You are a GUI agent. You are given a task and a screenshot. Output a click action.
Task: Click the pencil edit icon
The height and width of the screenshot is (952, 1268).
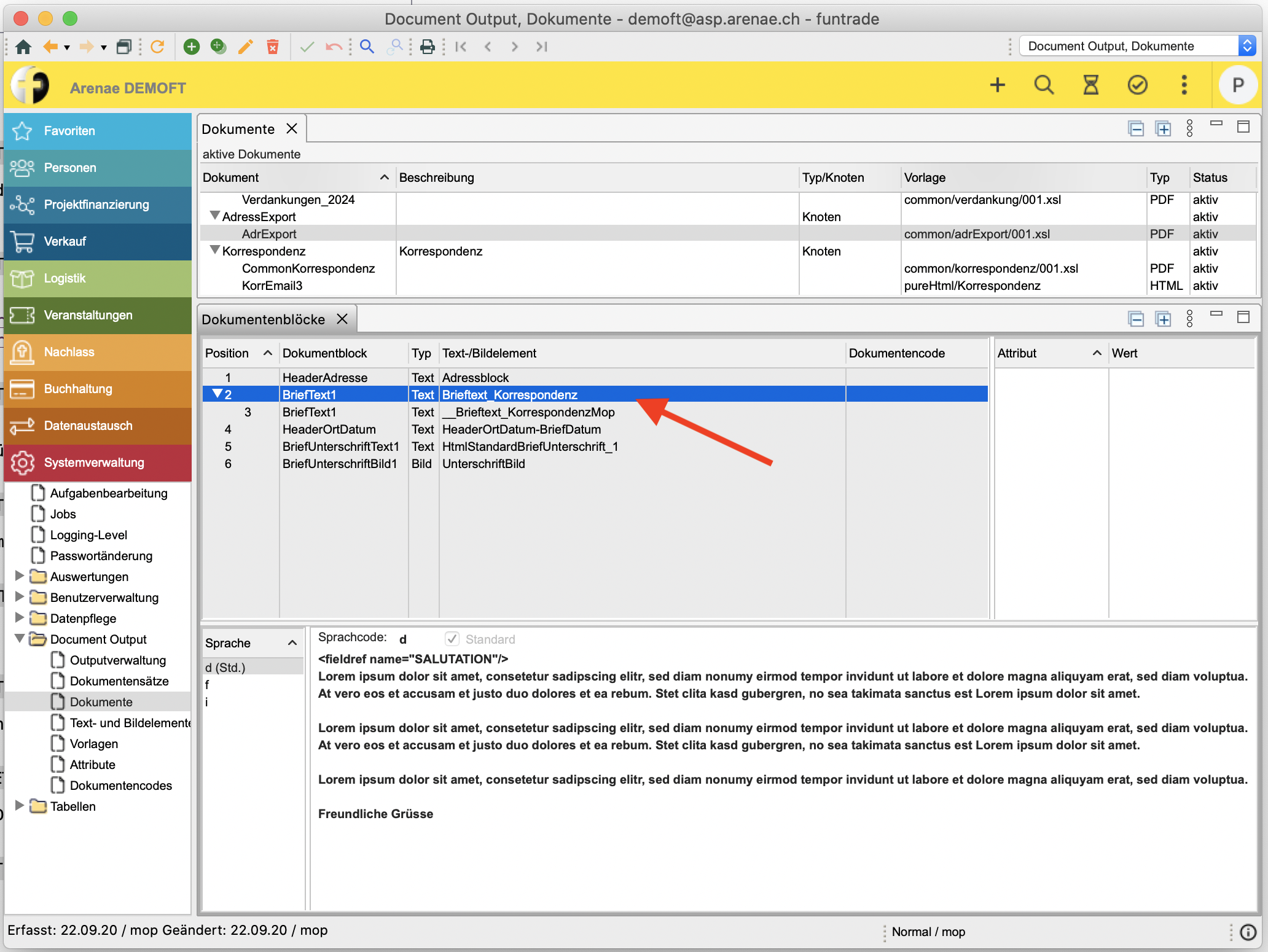pos(245,47)
